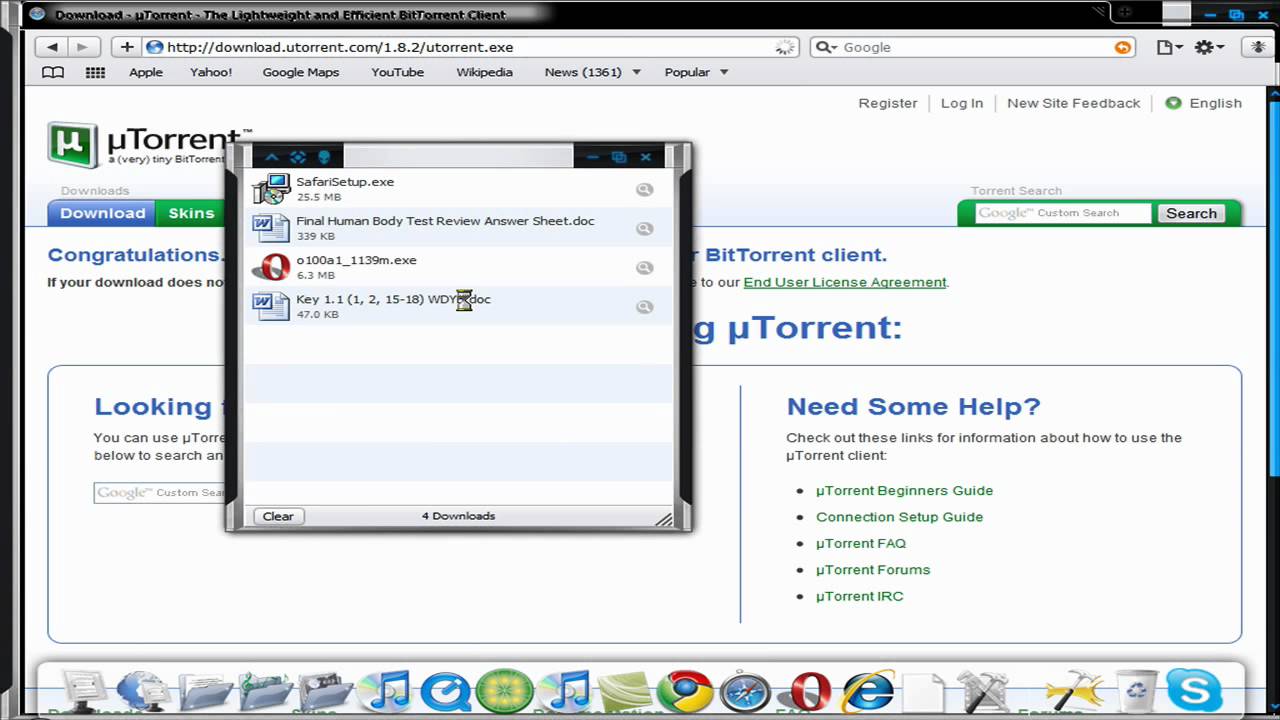This screenshot has height=720, width=1280.
Task: Open the End User License Agreement link
Action: pyautogui.click(x=845, y=282)
